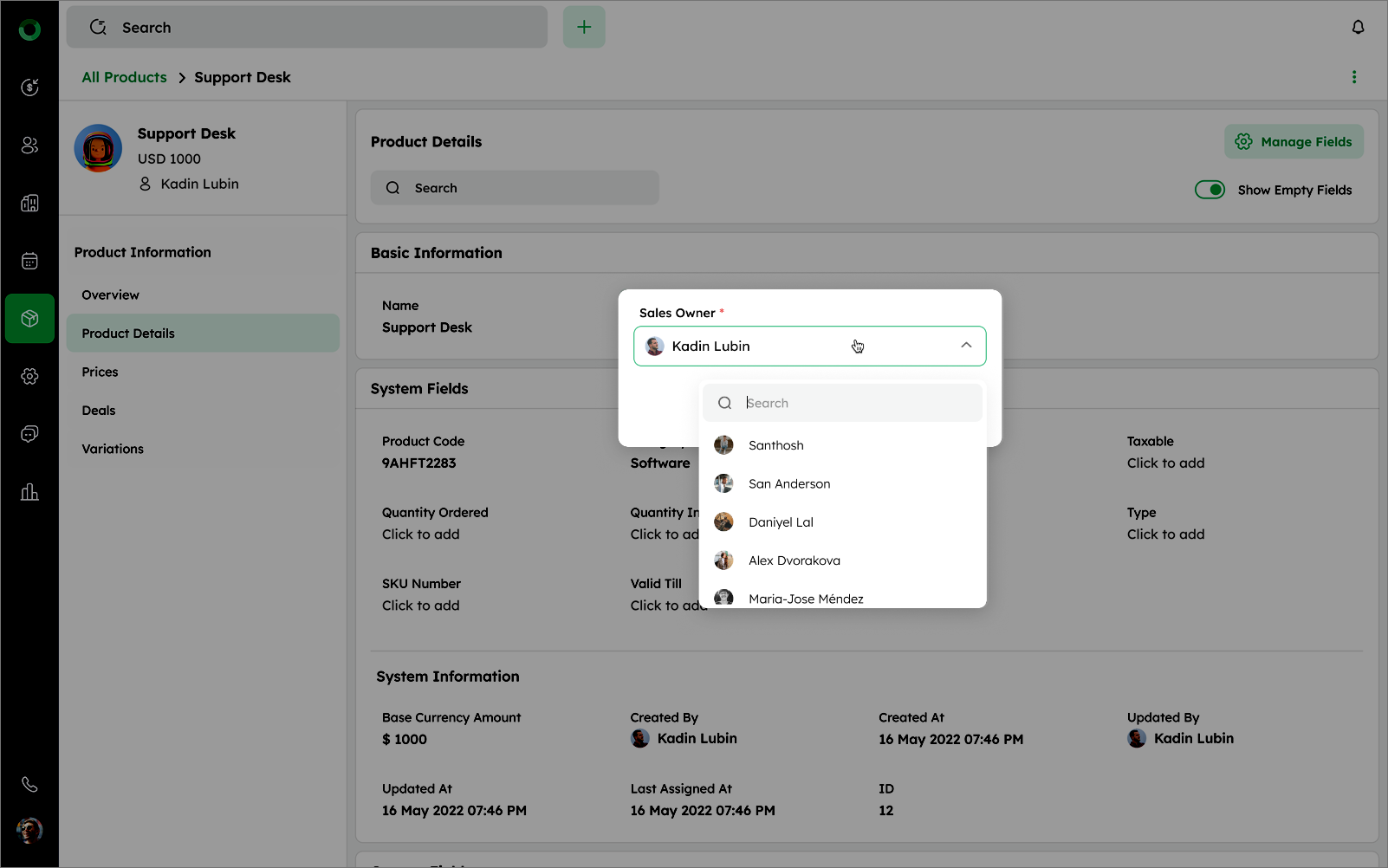Open the phone icon in sidebar
This screenshot has width=1388, height=868.
[29, 785]
